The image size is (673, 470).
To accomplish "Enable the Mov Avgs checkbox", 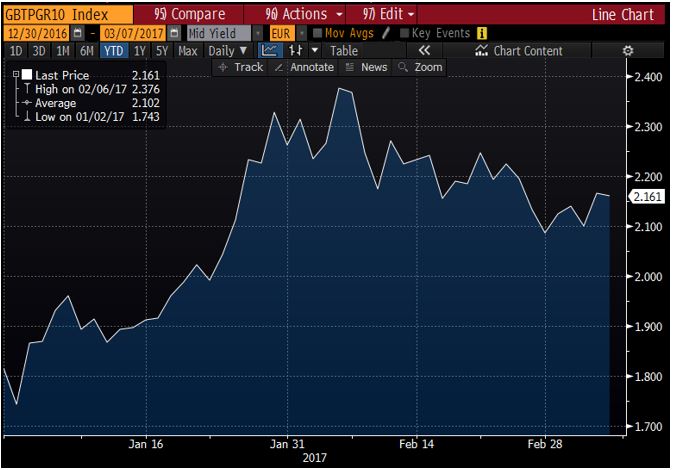I will tap(317, 33).
